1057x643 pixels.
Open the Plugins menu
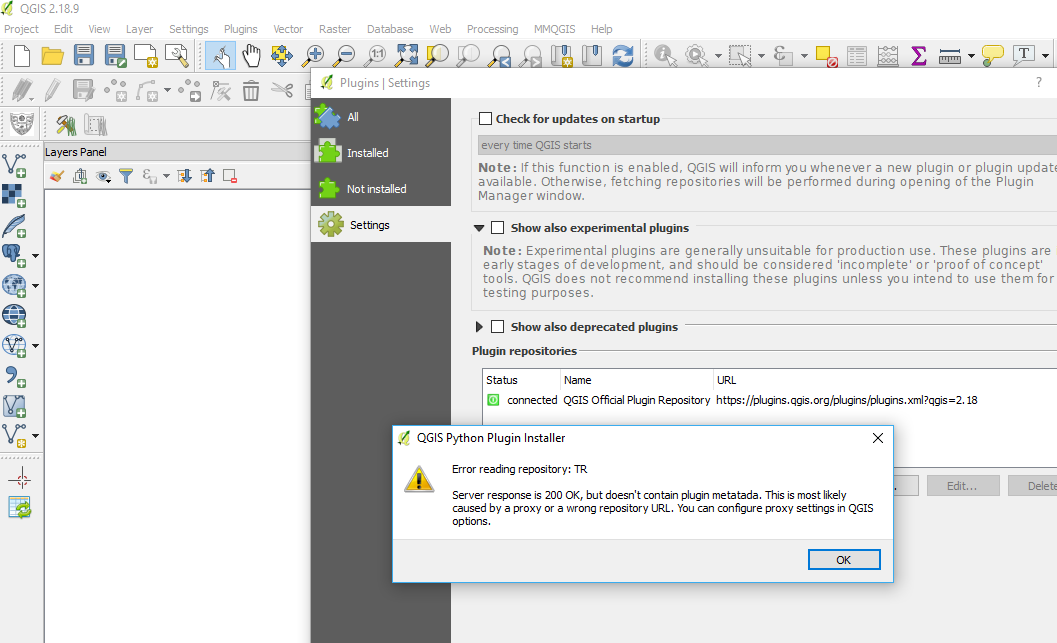(x=241, y=29)
